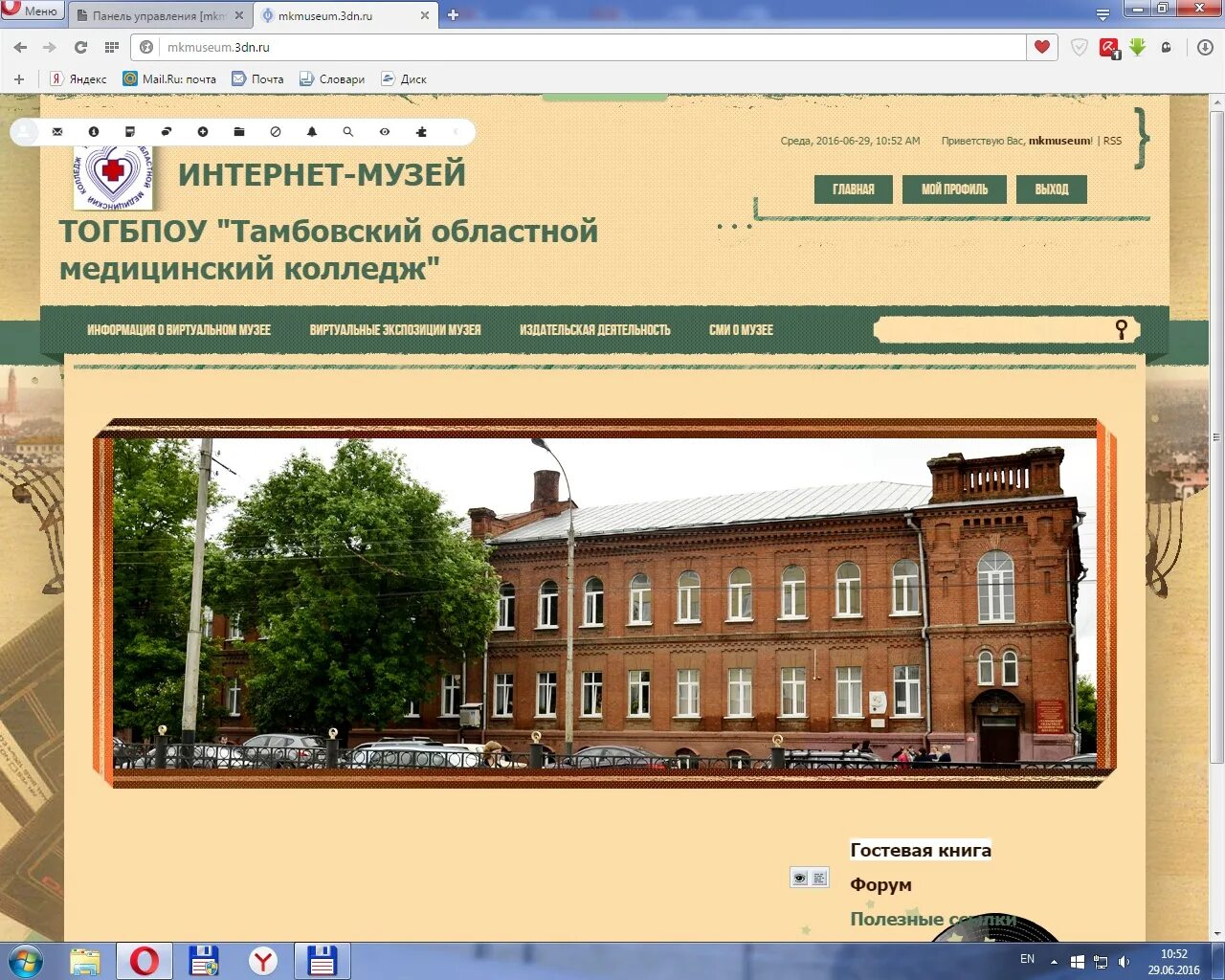
Task: Open the Mail.Ru: почта bookmark
Action: tap(169, 78)
